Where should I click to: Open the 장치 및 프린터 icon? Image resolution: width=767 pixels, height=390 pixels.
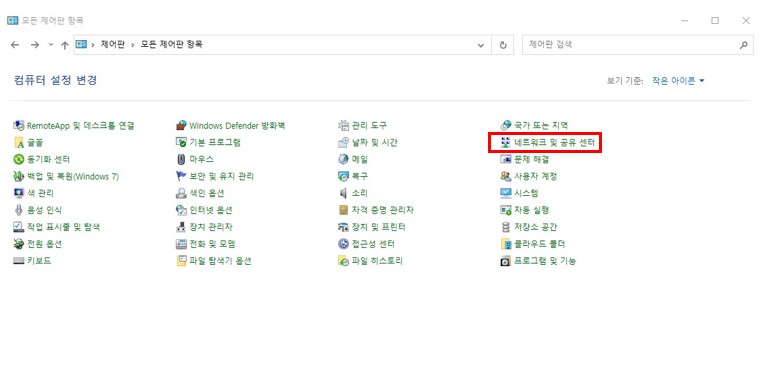point(343,227)
